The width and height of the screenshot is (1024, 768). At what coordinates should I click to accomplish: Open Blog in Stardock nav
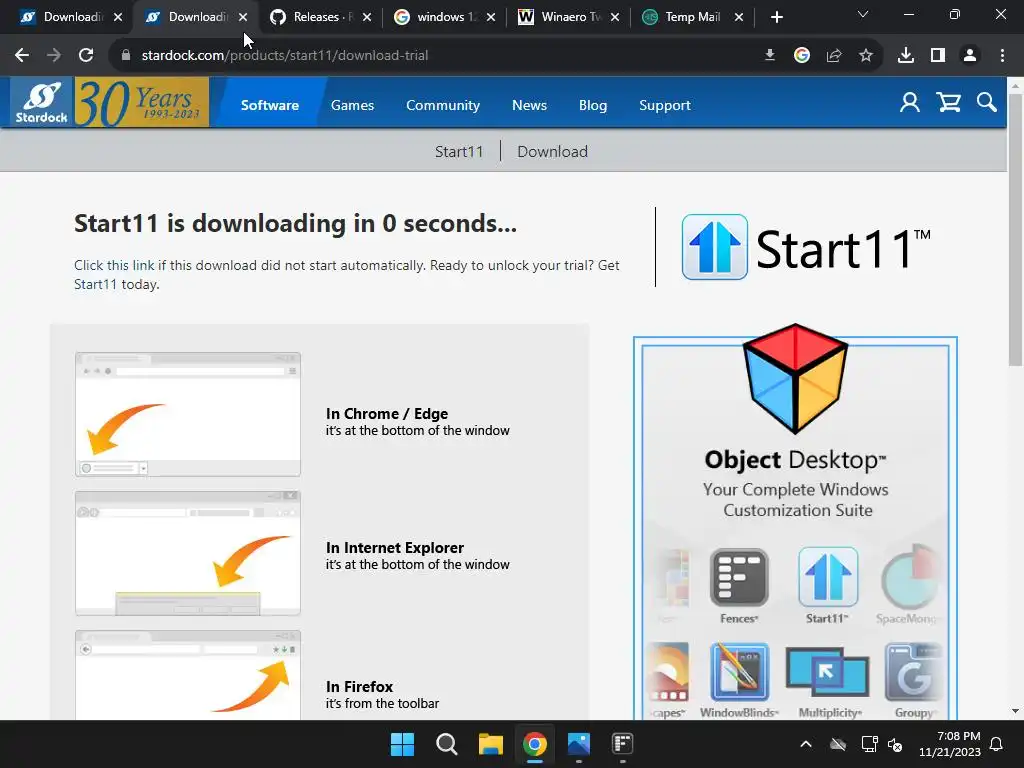pyautogui.click(x=593, y=105)
